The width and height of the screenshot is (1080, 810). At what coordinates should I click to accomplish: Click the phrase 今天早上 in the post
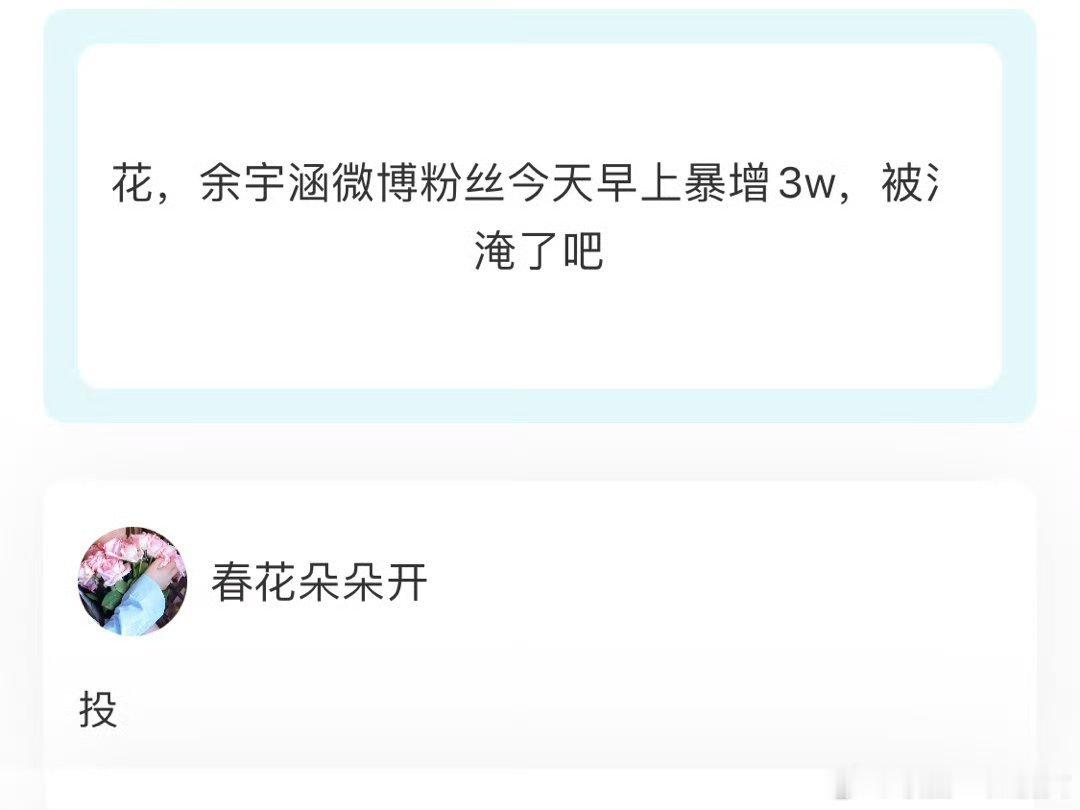pos(596,184)
